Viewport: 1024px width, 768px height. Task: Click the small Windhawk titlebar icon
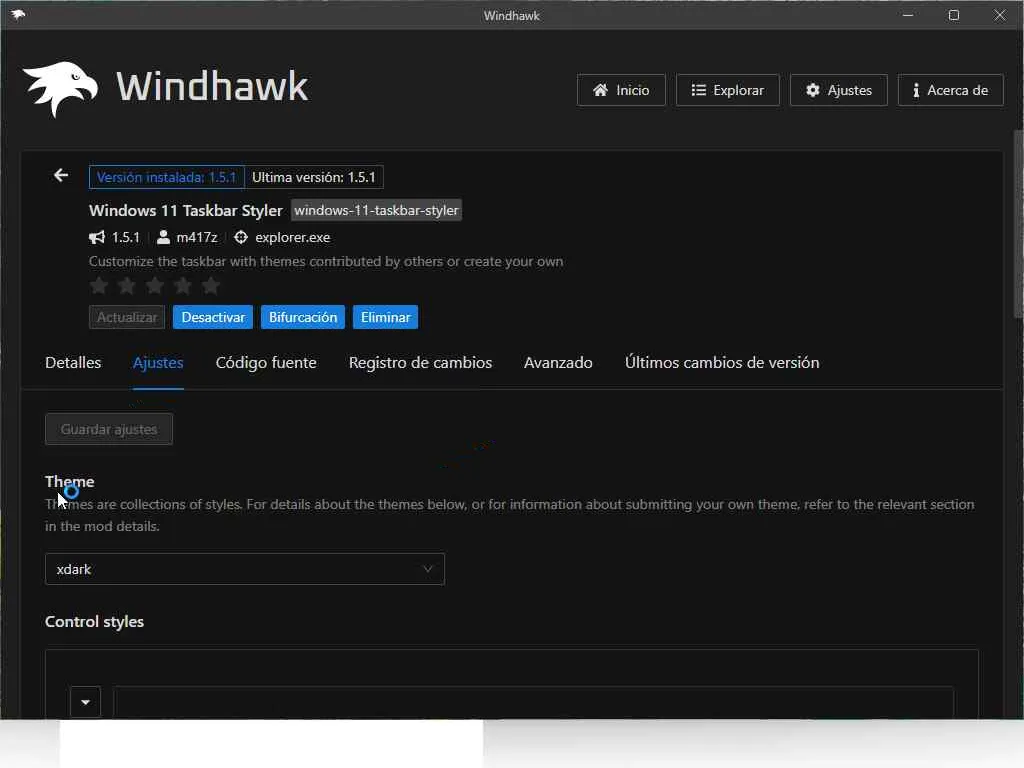(x=18, y=15)
